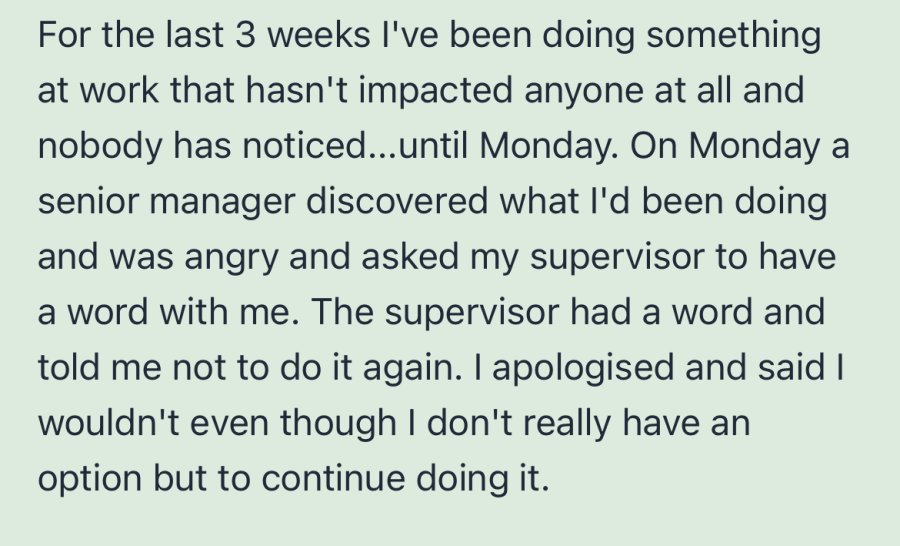Click the word "told"
Screen dimensions: 900x546
click(x=68, y=368)
